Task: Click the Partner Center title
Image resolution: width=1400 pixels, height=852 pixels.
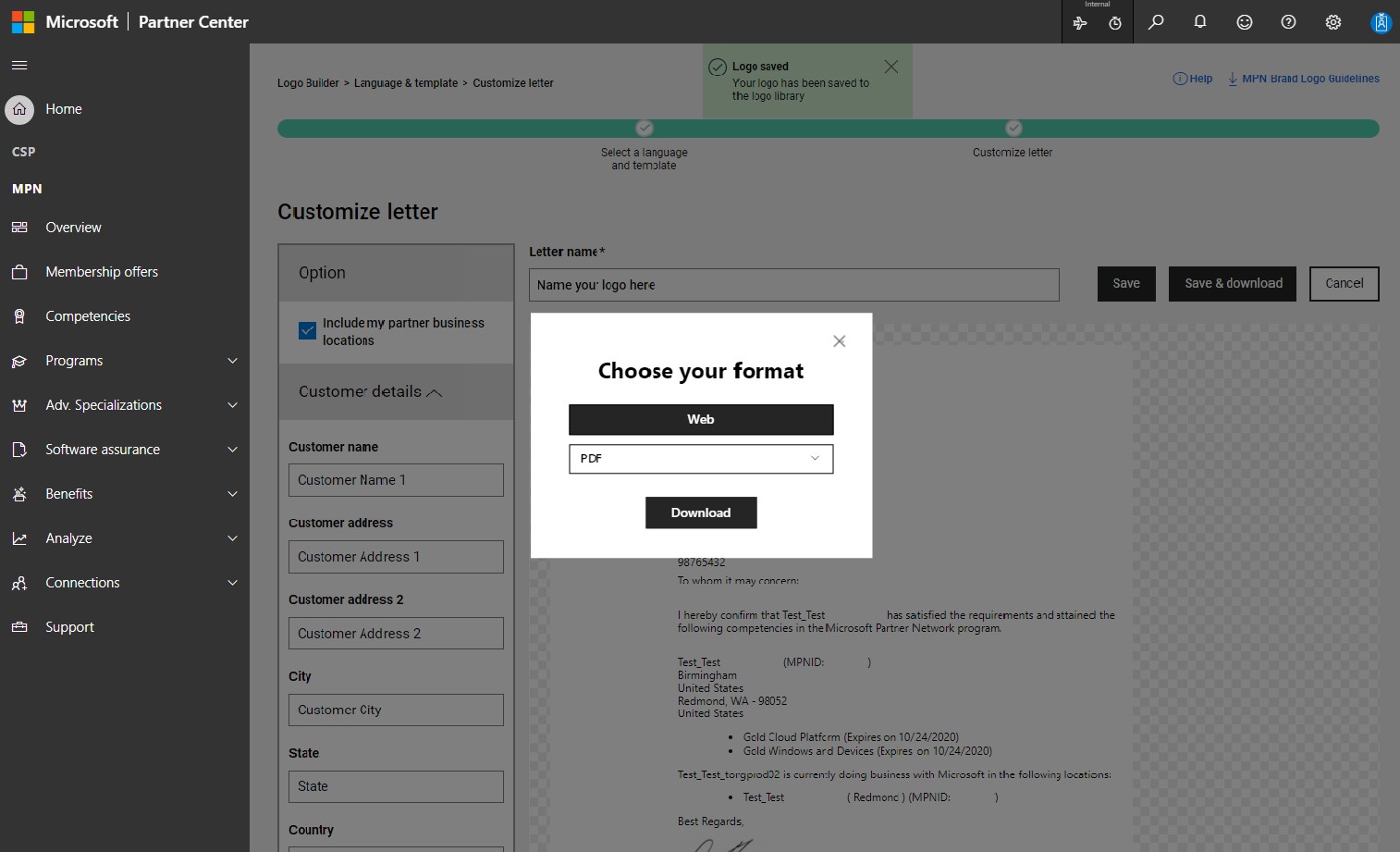Action: 193,22
